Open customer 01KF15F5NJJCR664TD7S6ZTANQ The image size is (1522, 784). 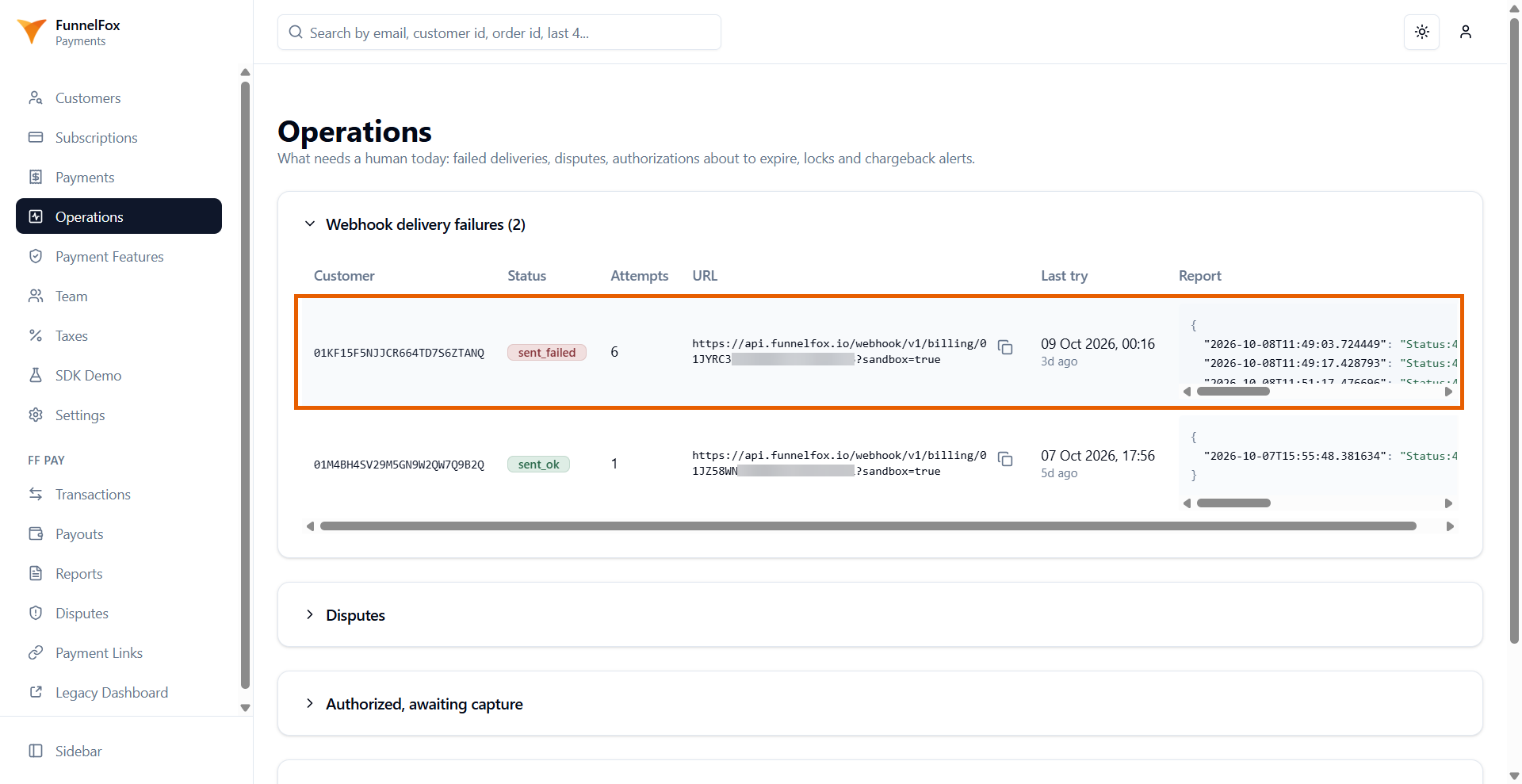pyautogui.click(x=399, y=353)
